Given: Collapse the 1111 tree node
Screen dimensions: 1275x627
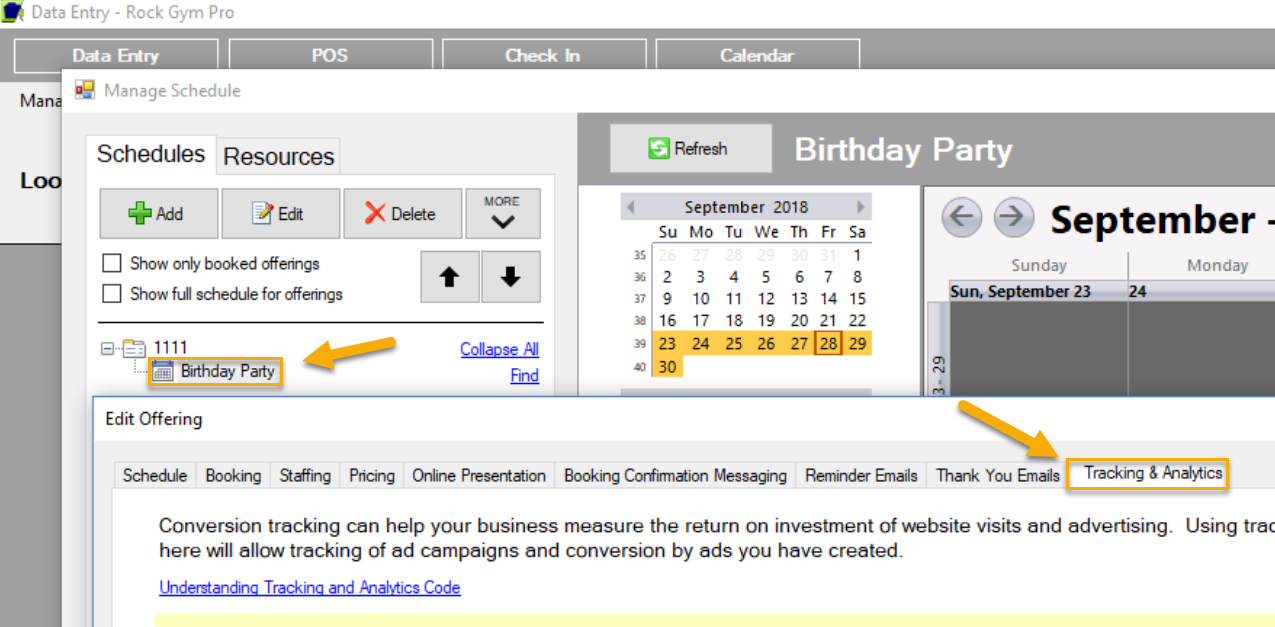Looking at the screenshot, I should [108, 349].
